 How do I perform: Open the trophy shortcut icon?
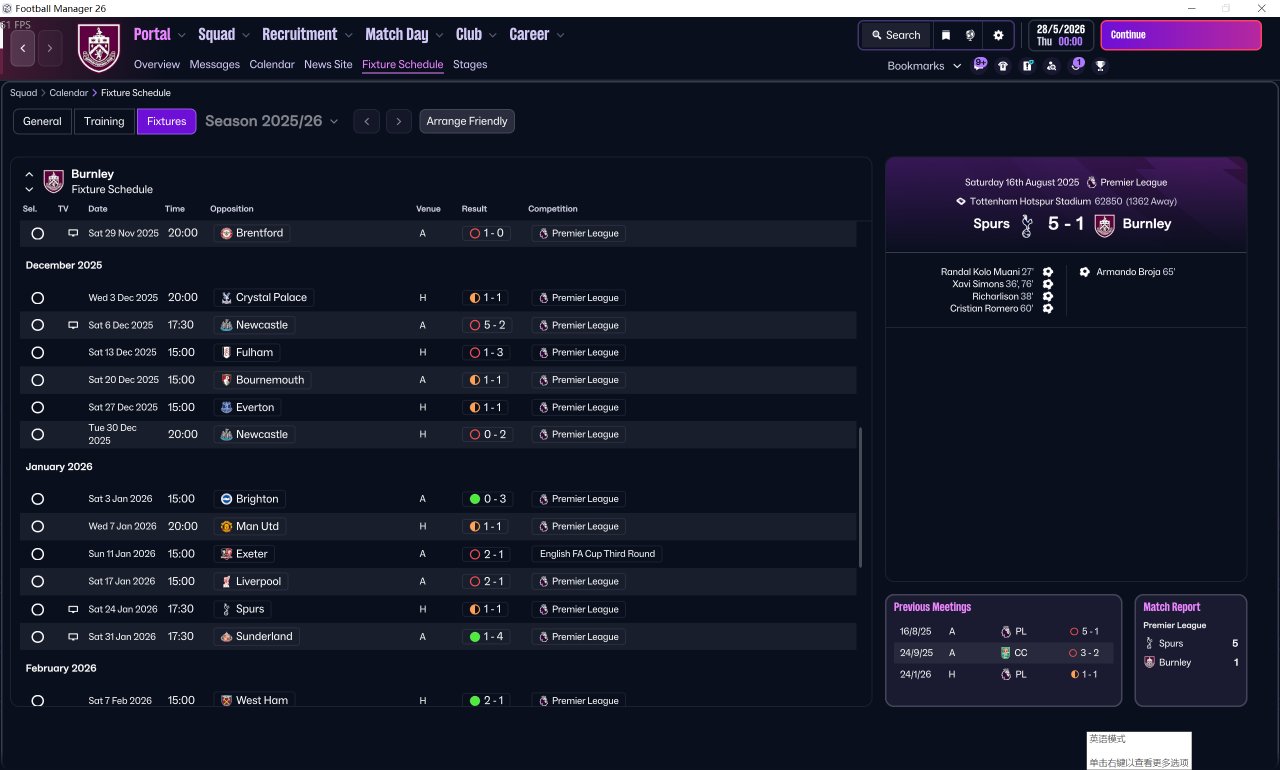point(1100,66)
